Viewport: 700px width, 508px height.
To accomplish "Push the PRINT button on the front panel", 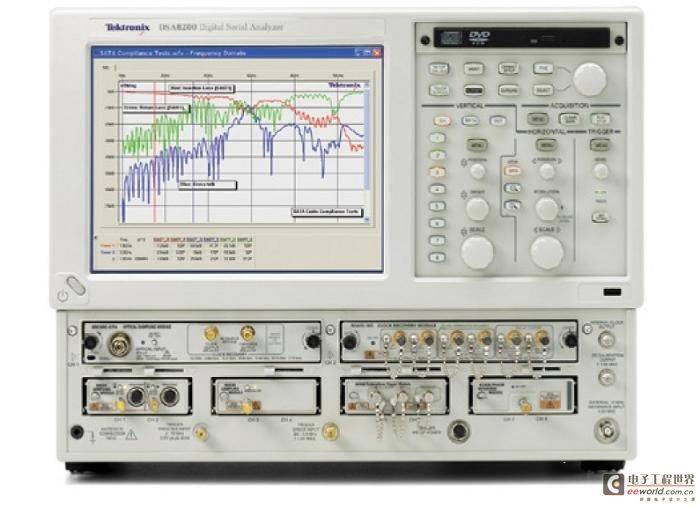I will tap(474, 69).
